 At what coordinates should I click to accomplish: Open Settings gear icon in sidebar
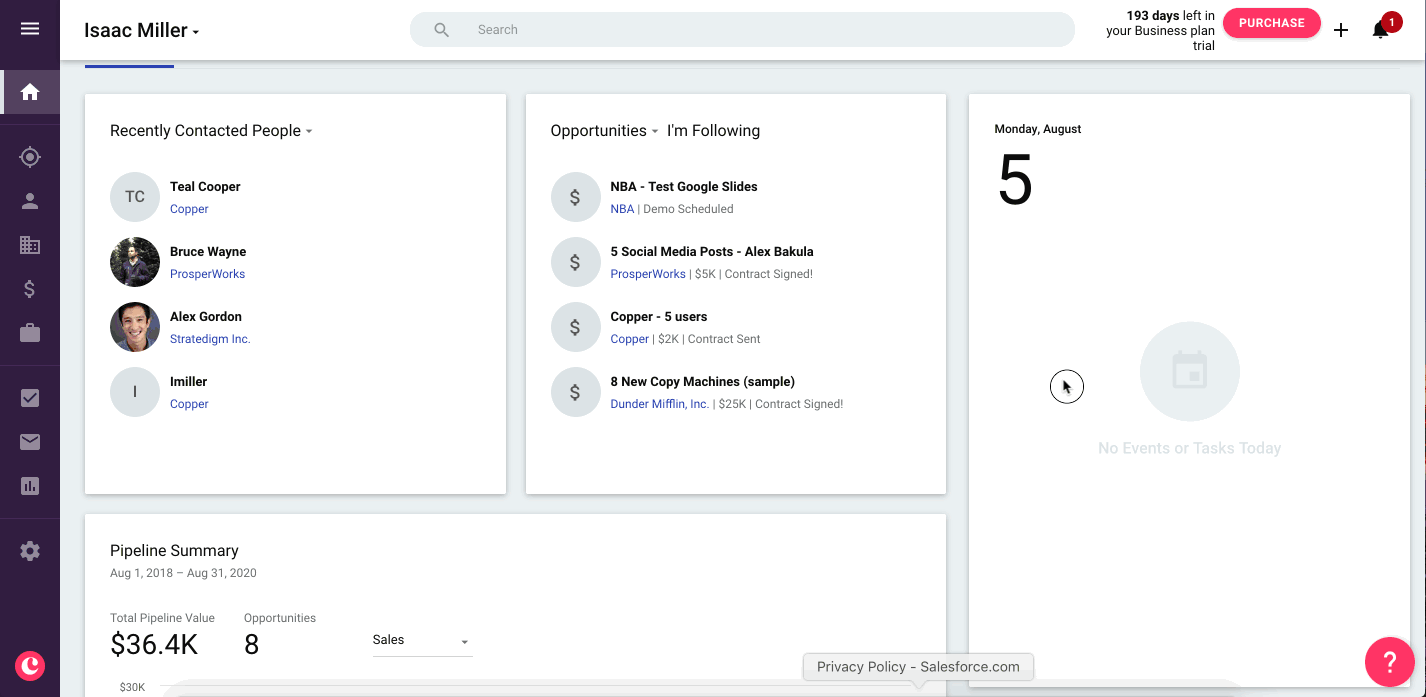pyautogui.click(x=30, y=551)
